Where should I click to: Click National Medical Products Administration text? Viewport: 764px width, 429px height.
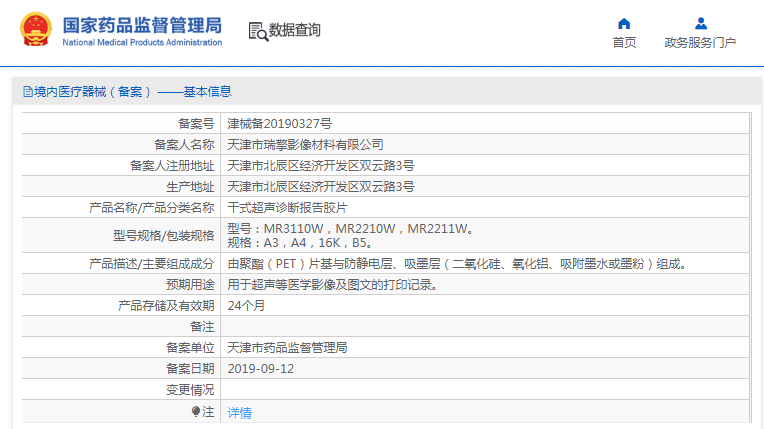pyautogui.click(x=142, y=42)
